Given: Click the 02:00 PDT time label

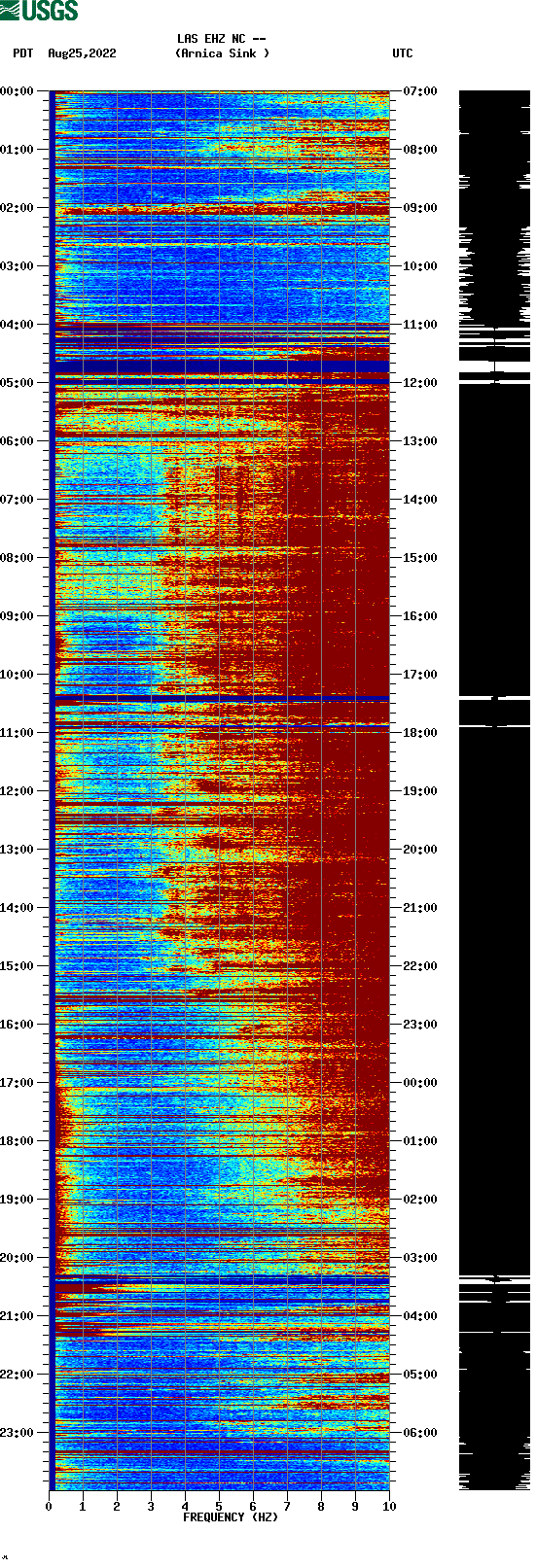Looking at the screenshot, I should [18, 208].
